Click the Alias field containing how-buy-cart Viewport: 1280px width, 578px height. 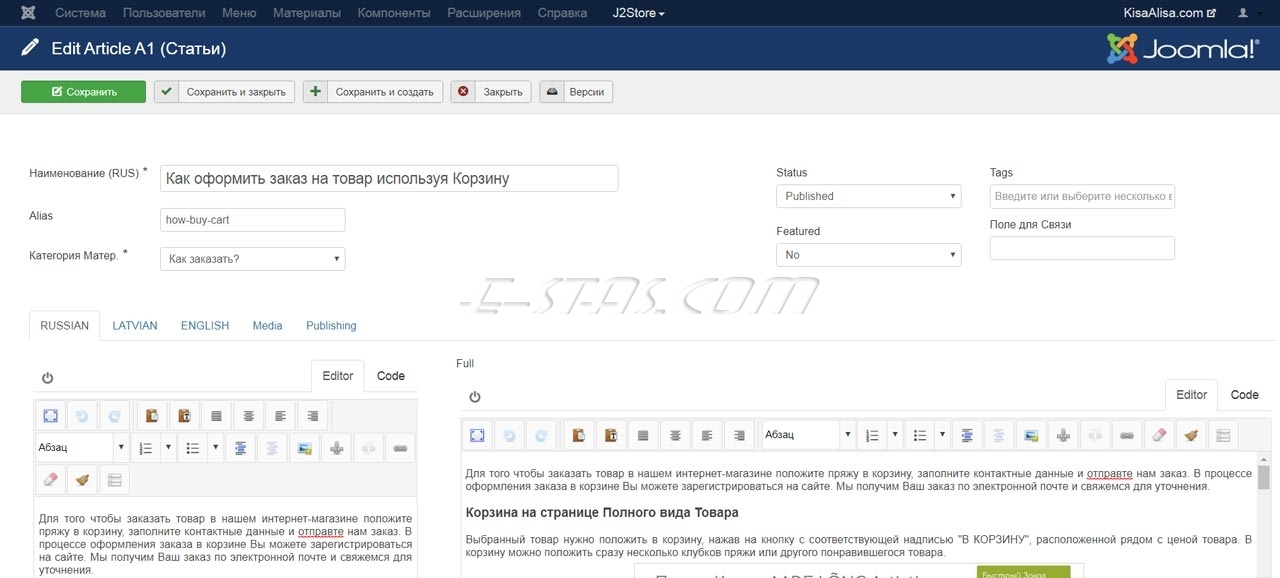point(252,220)
